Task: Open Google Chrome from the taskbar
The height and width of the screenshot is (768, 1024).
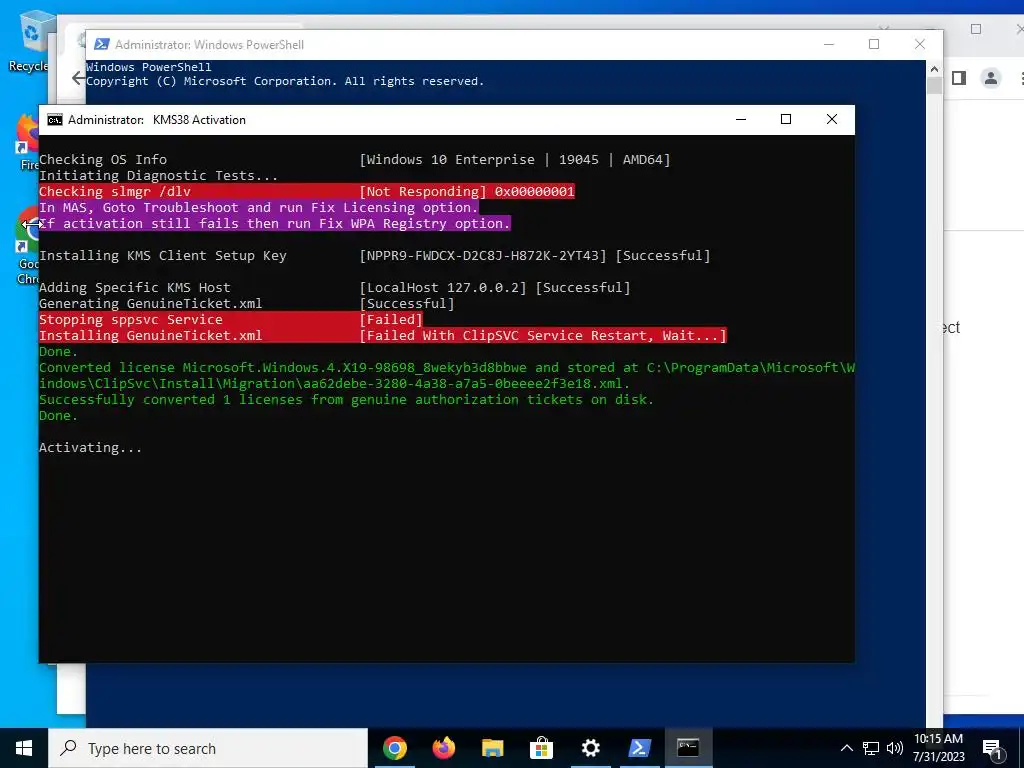Action: tap(395, 748)
